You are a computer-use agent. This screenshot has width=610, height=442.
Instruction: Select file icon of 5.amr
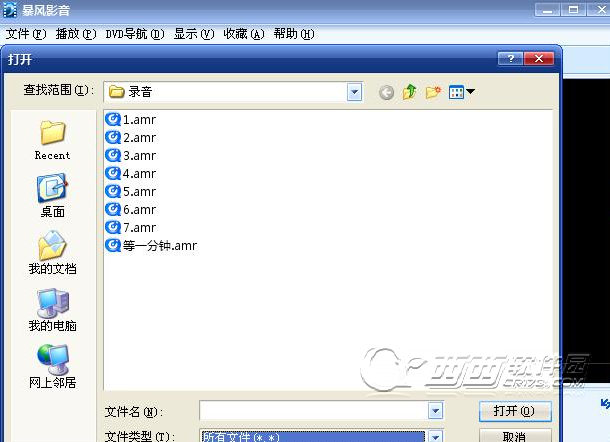click(x=113, y=191)
